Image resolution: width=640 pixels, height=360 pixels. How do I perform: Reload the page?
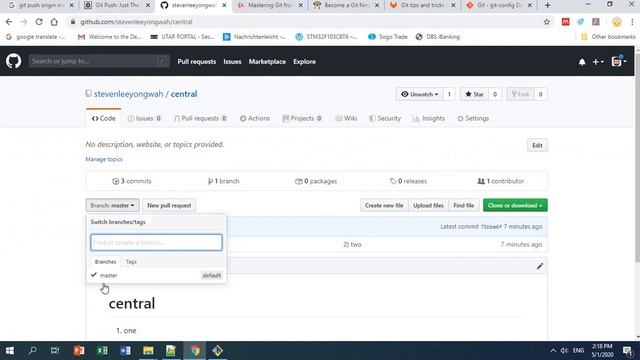click(39, 22)
